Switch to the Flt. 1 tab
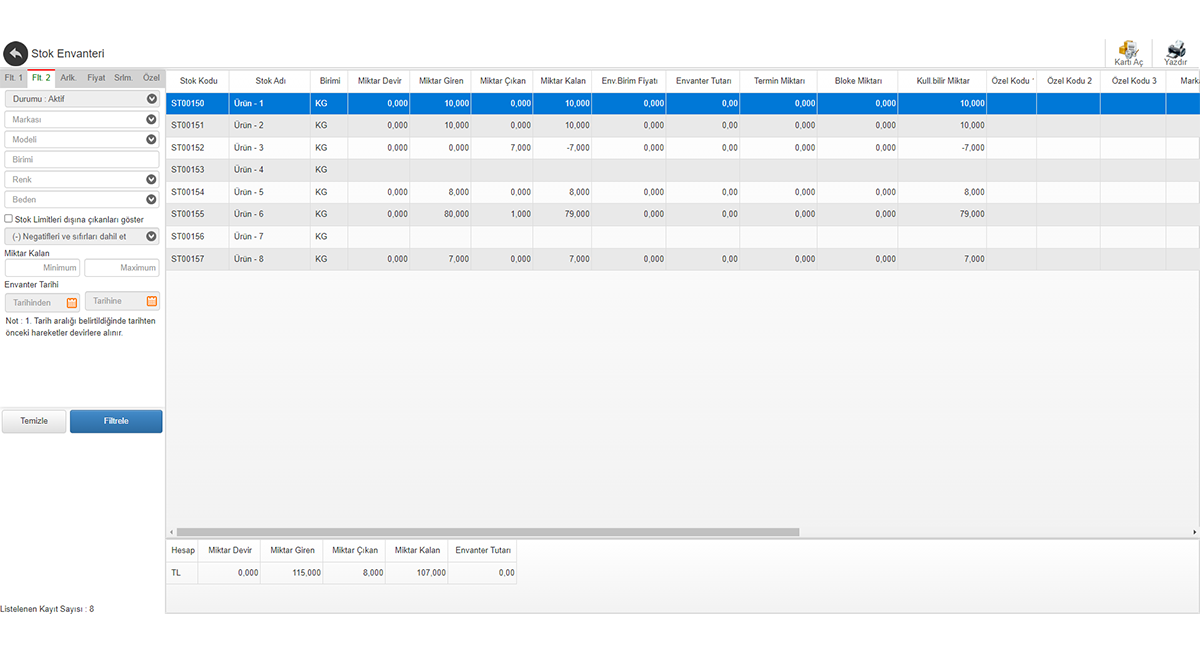 point(13,77)
